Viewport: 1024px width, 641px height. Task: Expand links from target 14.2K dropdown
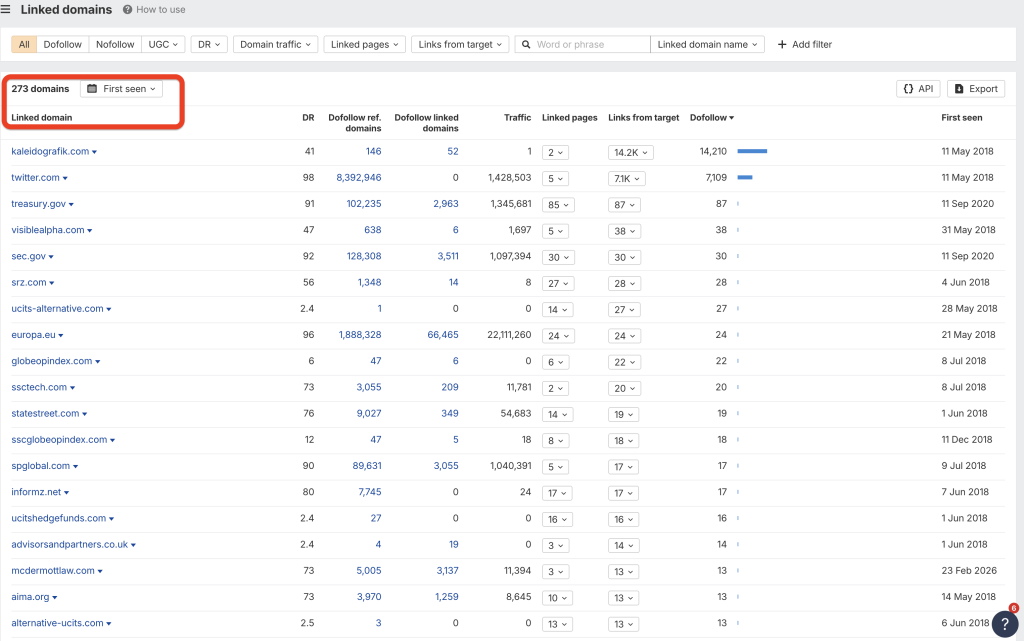pos(630,153)
